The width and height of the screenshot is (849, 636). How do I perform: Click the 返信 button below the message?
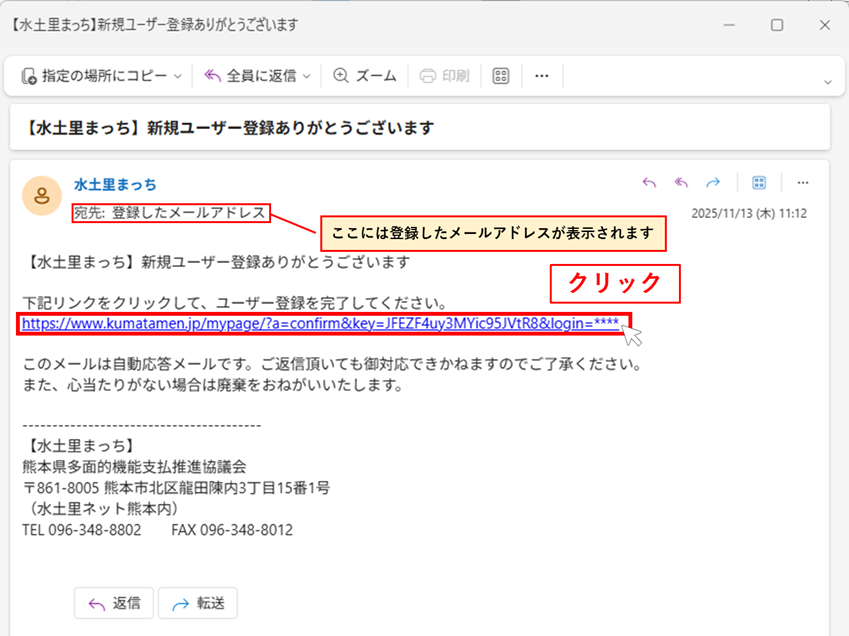click(113, 603)
